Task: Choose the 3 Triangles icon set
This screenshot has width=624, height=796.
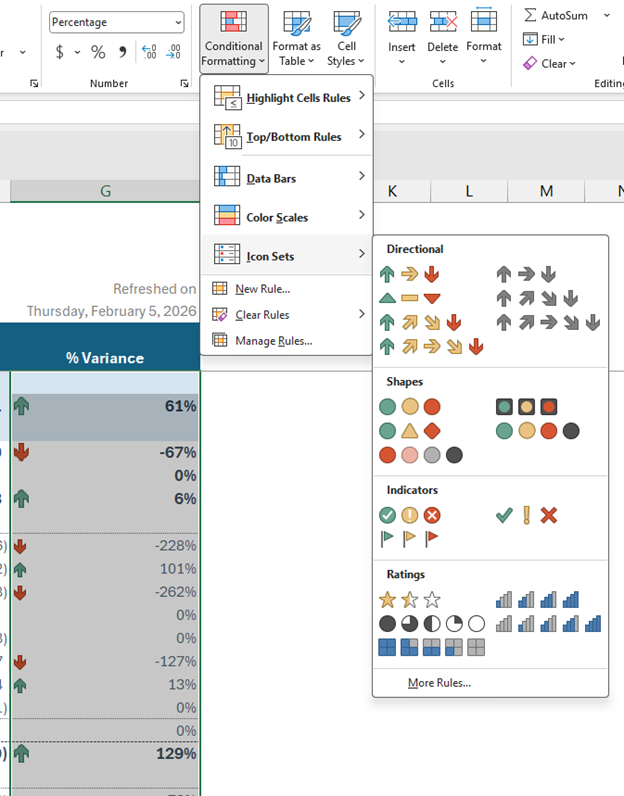Action: (409, 298)
